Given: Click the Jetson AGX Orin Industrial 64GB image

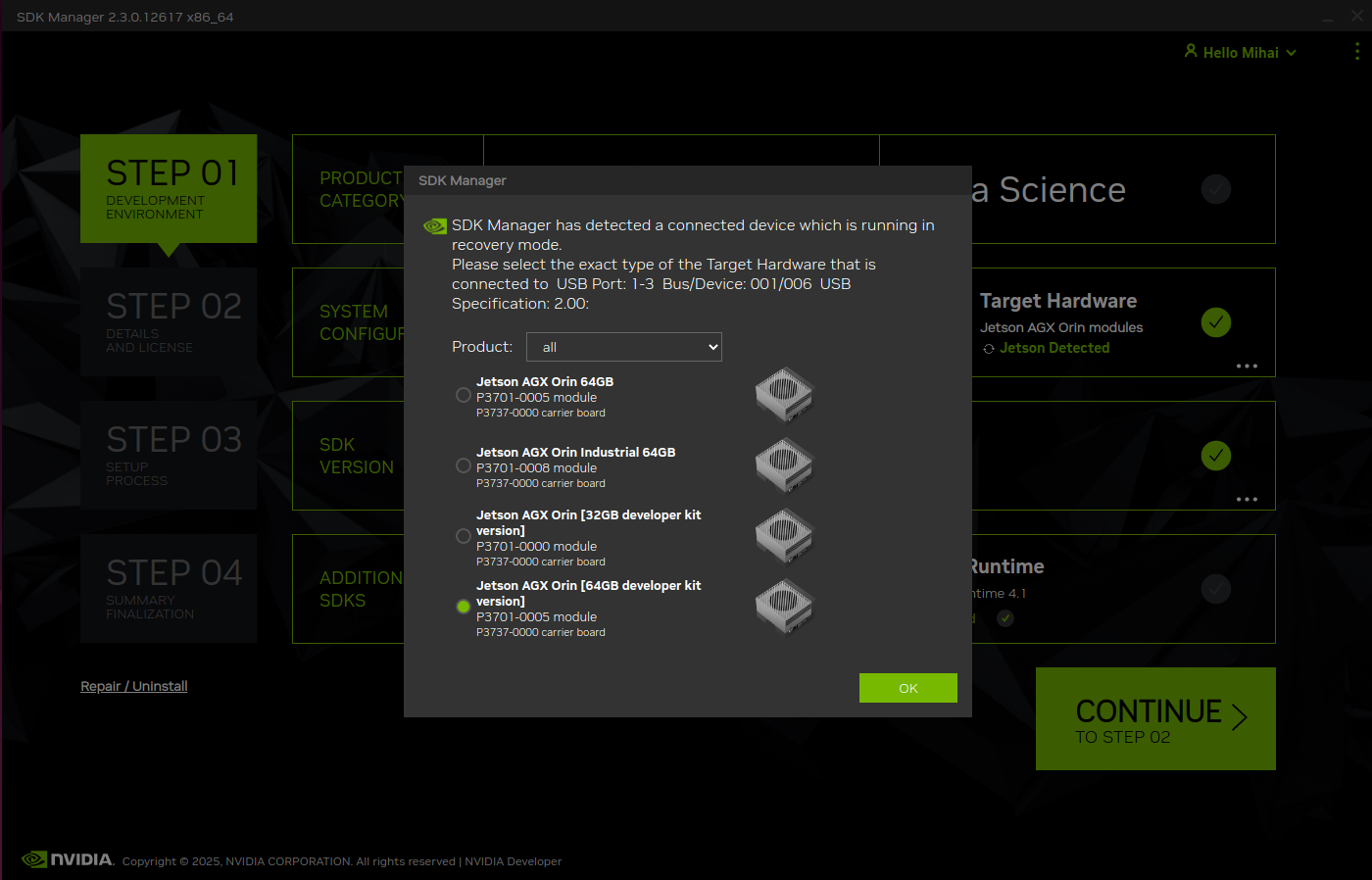Looking at the screenshot, I should 784,464.
